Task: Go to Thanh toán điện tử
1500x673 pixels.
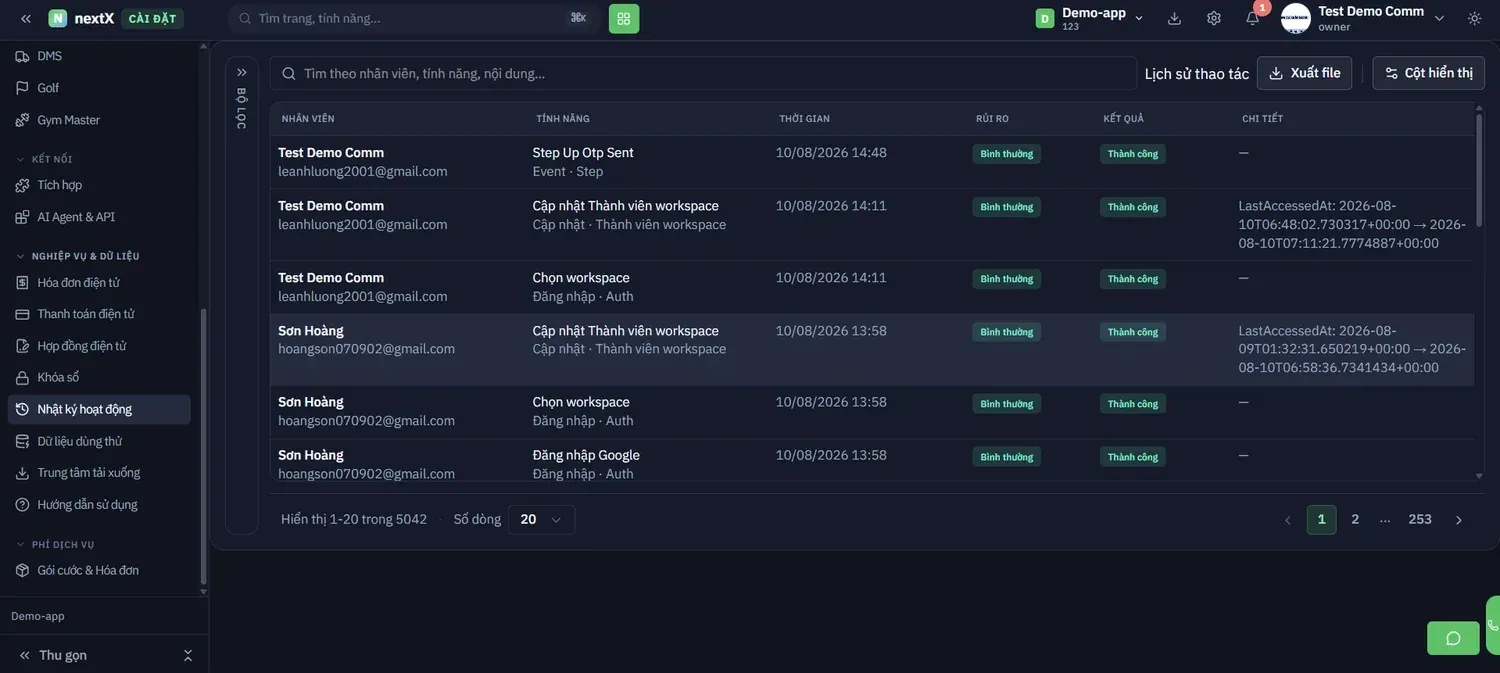Action: 99,314
